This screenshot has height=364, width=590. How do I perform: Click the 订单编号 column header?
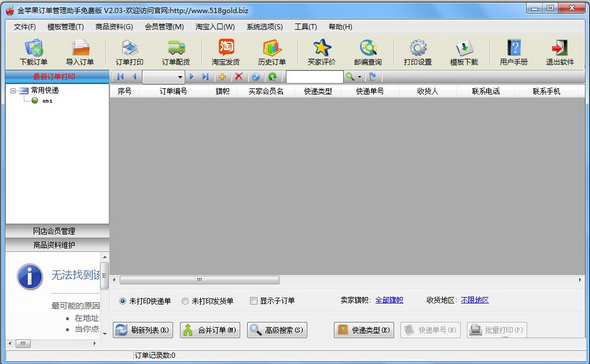point(173,91)
